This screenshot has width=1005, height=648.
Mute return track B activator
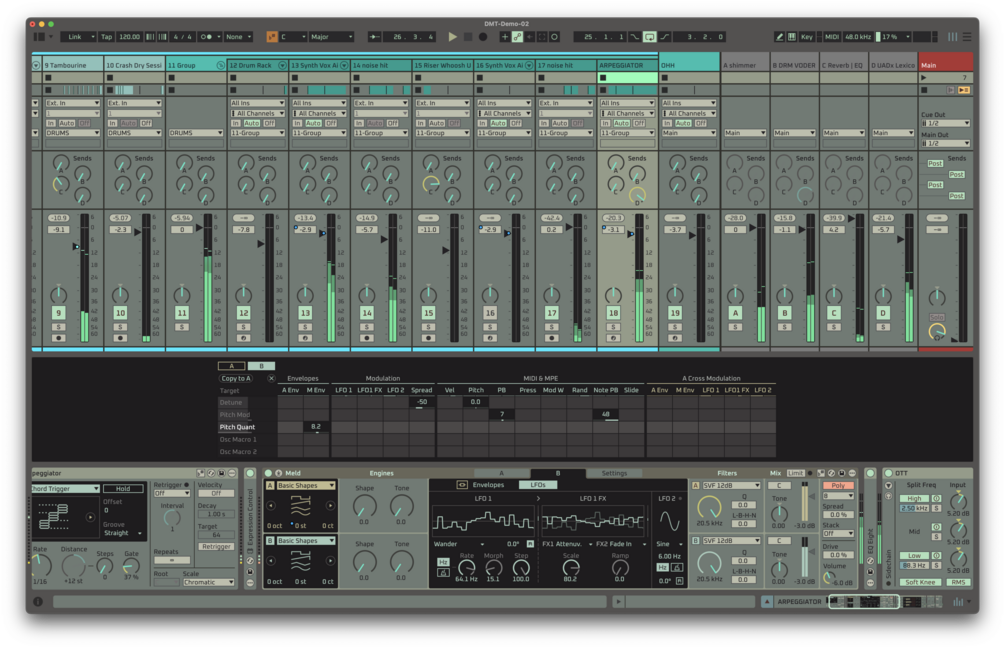[785, 313]
